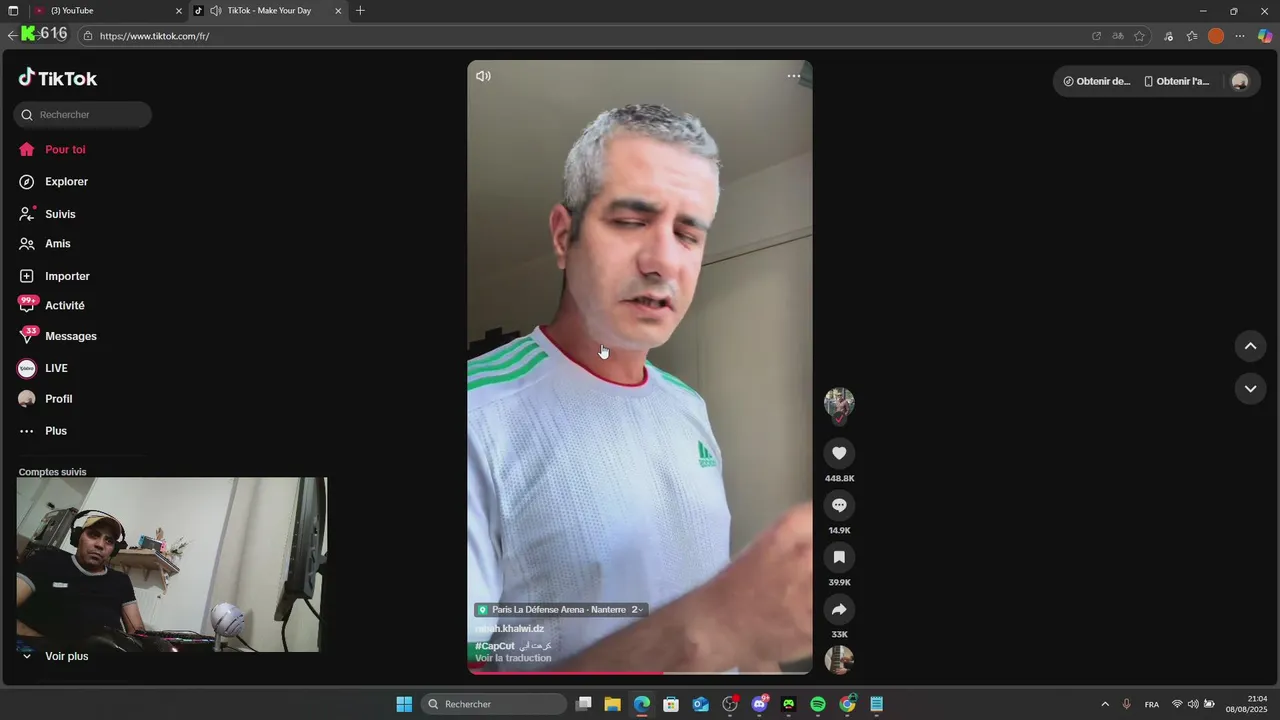Click the translate page icon in address bar

[x=1118, y=36]
